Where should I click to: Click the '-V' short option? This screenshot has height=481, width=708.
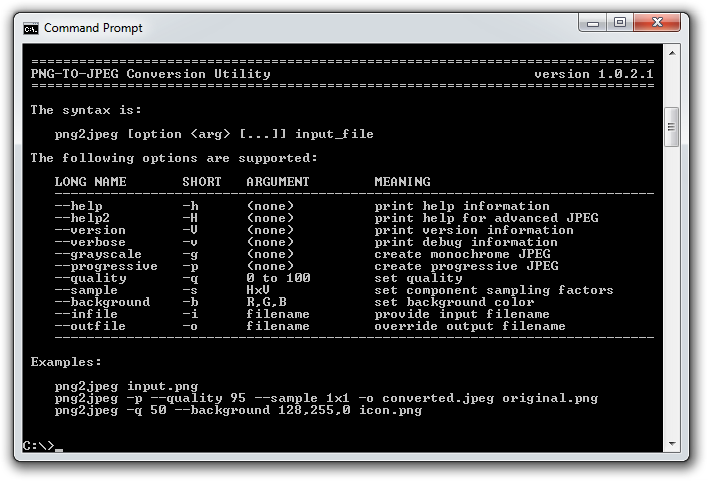coord(191,230)
